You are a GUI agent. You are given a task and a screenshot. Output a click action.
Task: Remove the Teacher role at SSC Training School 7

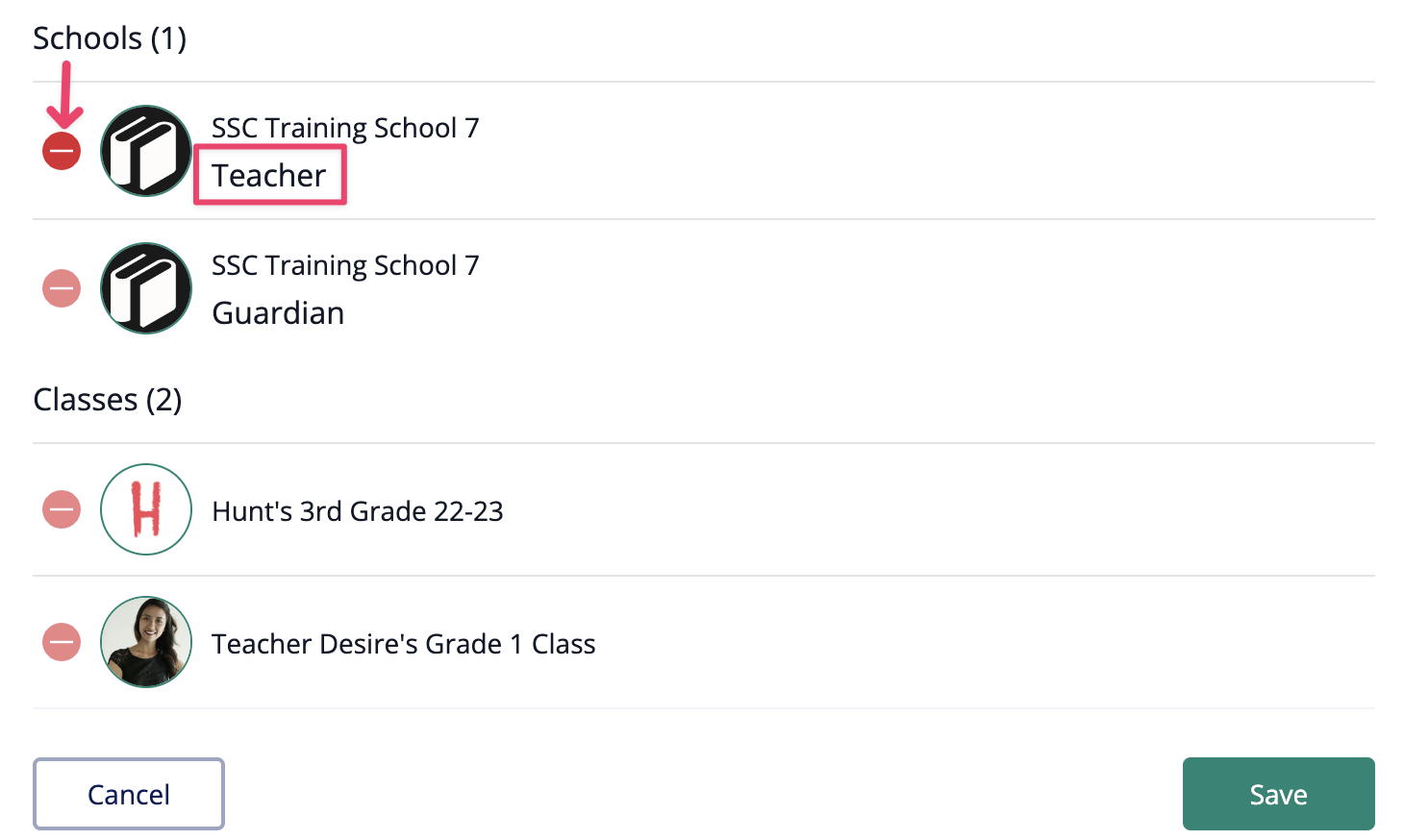62,151
